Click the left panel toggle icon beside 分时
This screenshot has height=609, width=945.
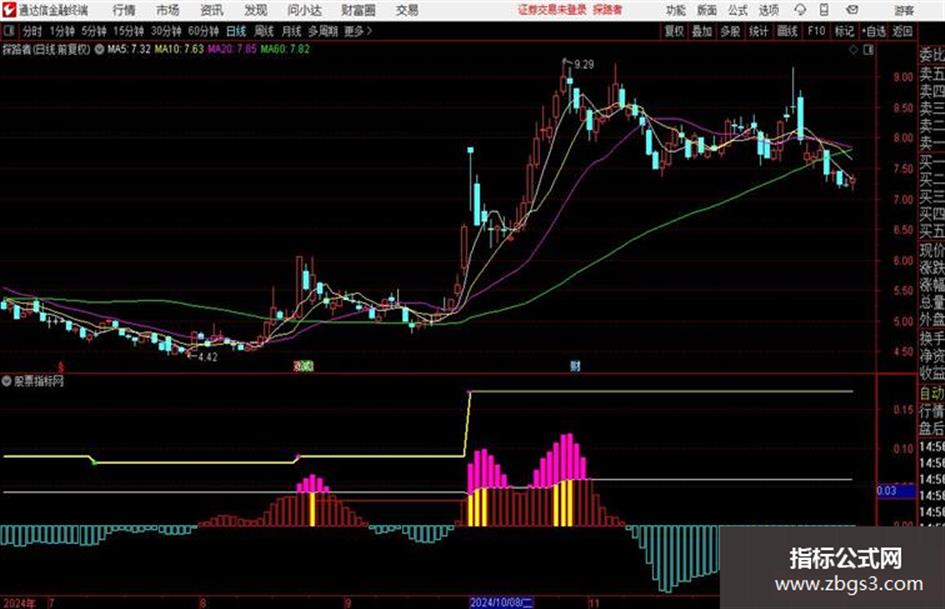coord(8,31)
